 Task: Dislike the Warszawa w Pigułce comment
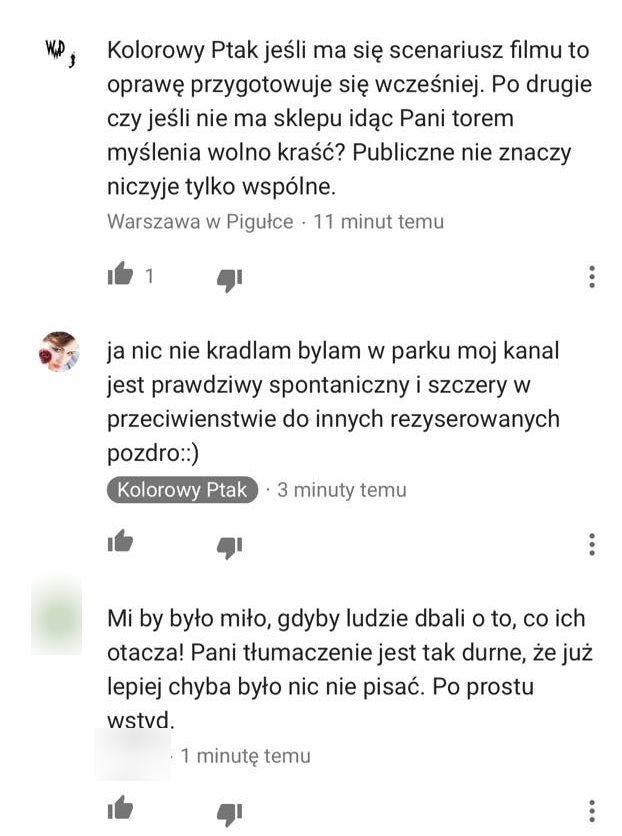point(230,280)
